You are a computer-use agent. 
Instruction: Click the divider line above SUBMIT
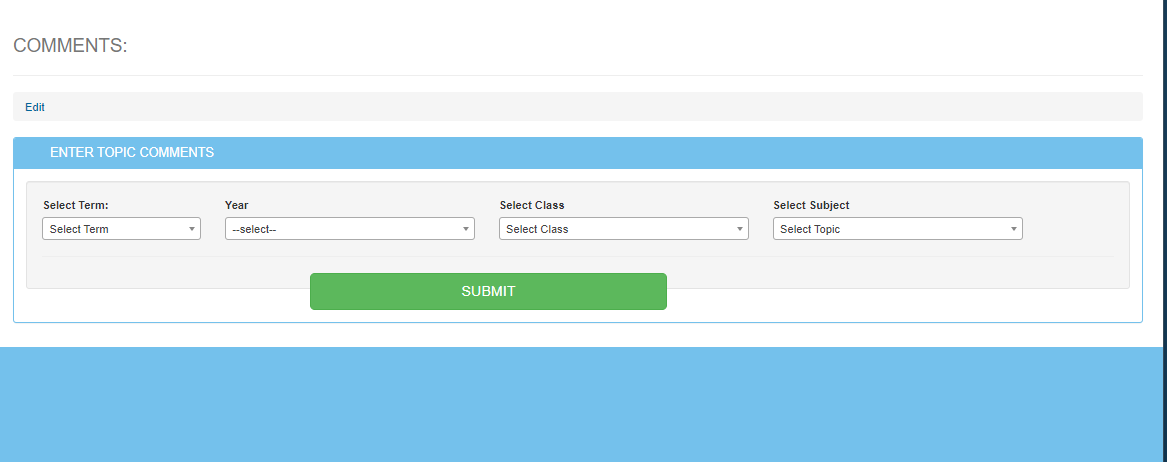pos(800,257)
